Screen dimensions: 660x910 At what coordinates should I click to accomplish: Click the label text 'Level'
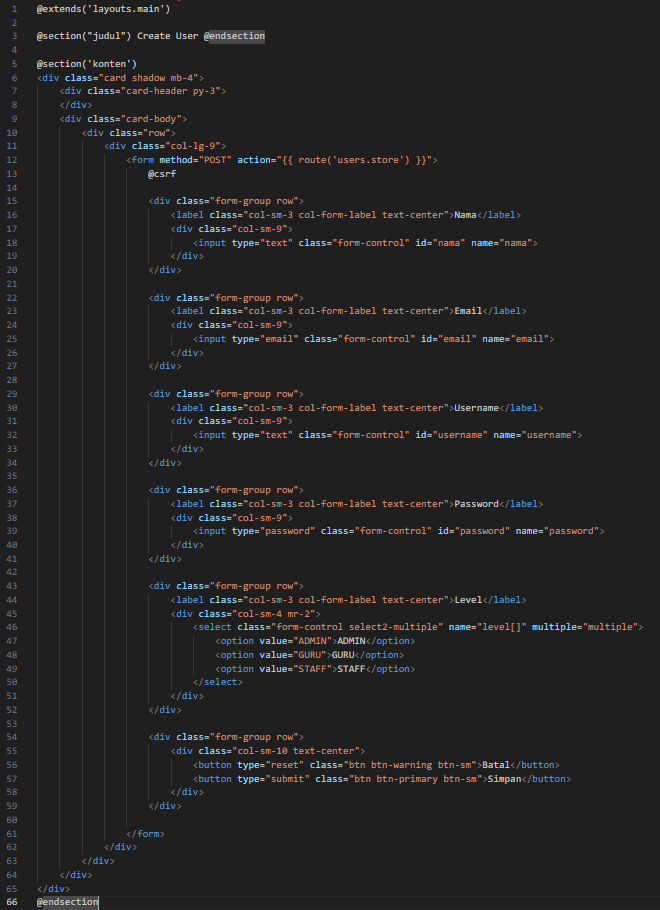click(468, 600)
